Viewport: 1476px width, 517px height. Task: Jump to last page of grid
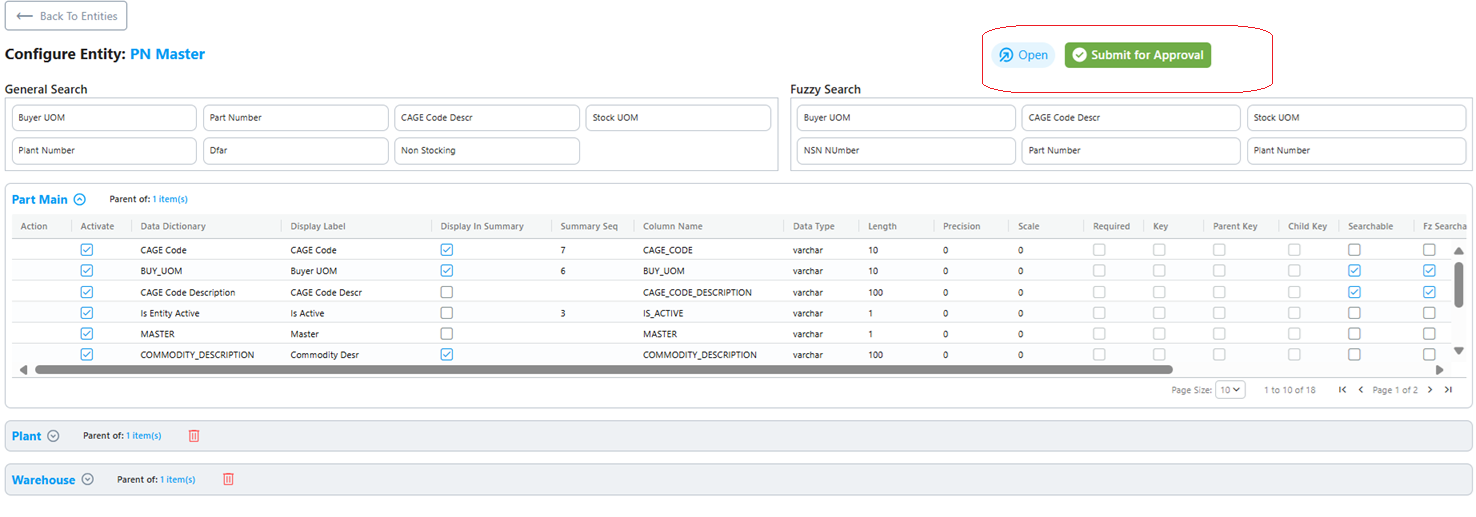click(x=1448, y=390)
